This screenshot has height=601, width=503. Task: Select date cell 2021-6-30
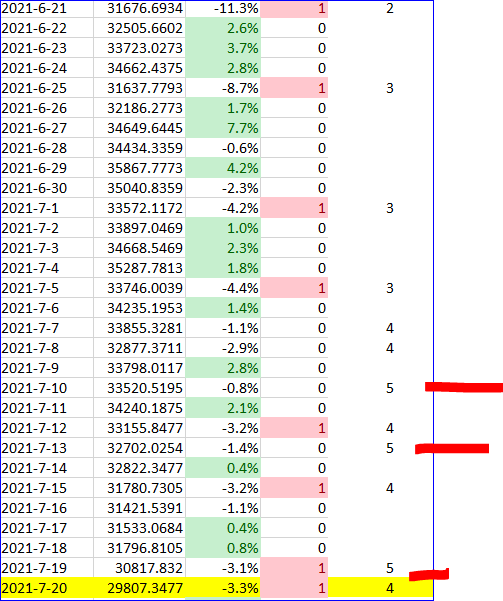47,188
